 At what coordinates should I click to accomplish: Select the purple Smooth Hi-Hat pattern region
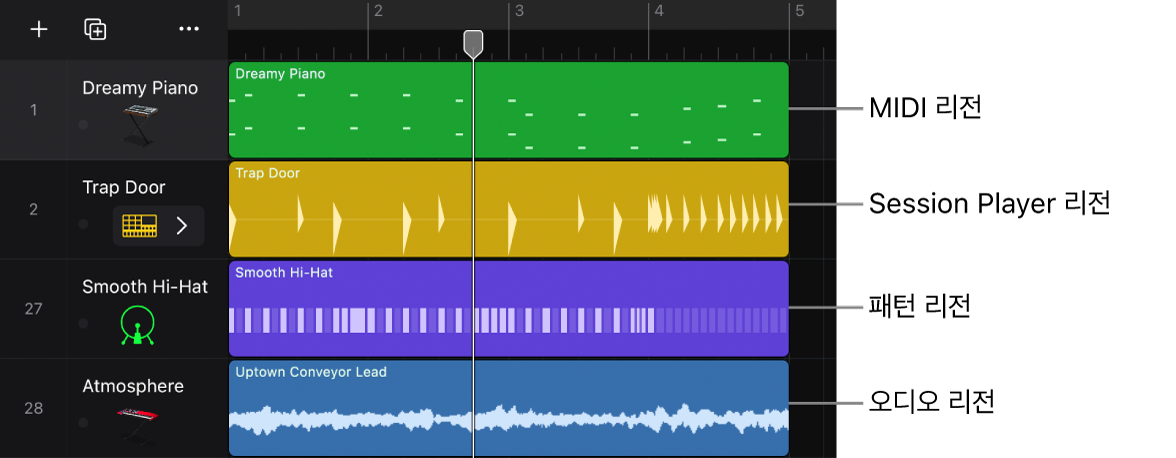[508, 308]
